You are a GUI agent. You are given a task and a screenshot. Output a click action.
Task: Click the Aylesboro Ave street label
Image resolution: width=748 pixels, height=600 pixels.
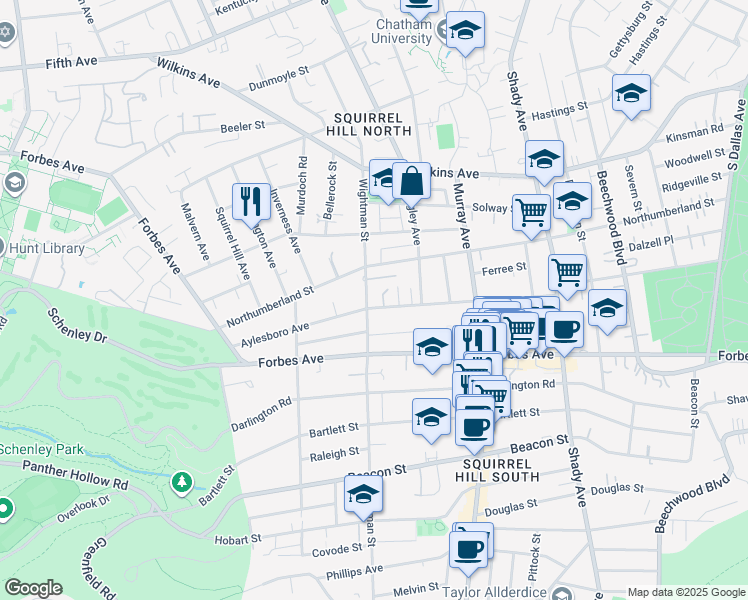275,334
